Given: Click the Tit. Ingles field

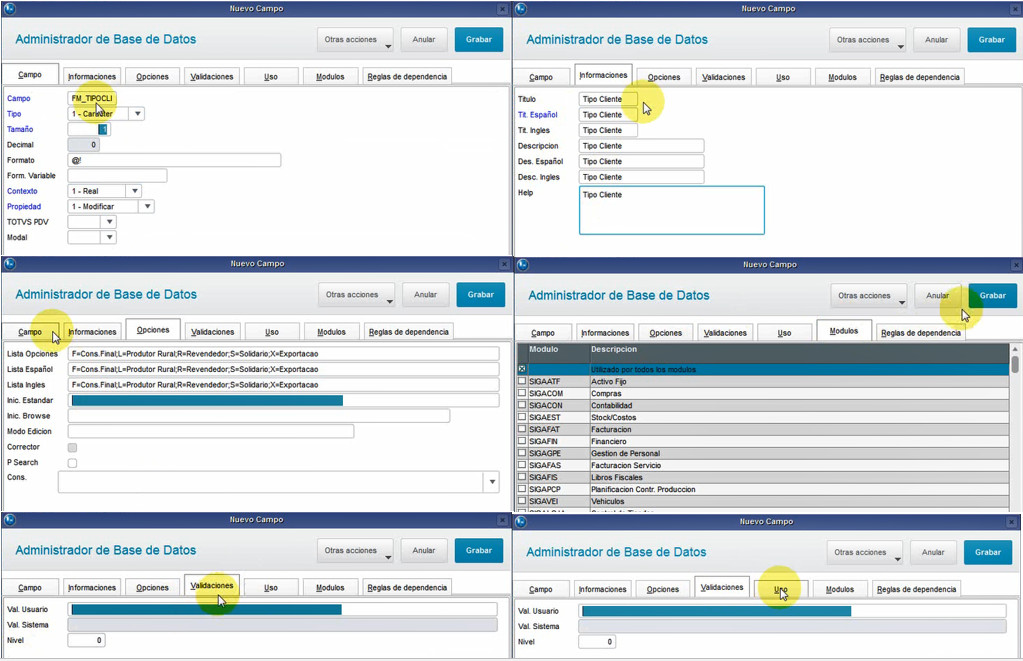Looking at the screenshot, I should [608, 131].
